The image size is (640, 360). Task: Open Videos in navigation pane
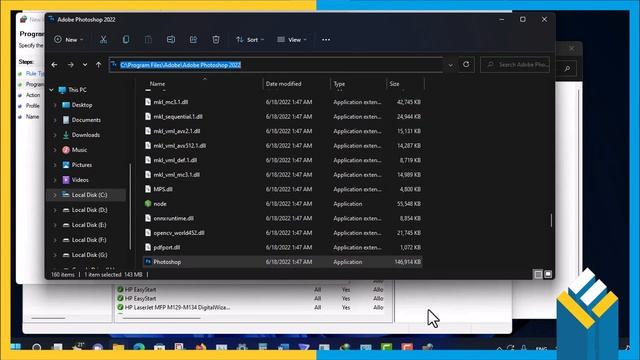(80, 180)
